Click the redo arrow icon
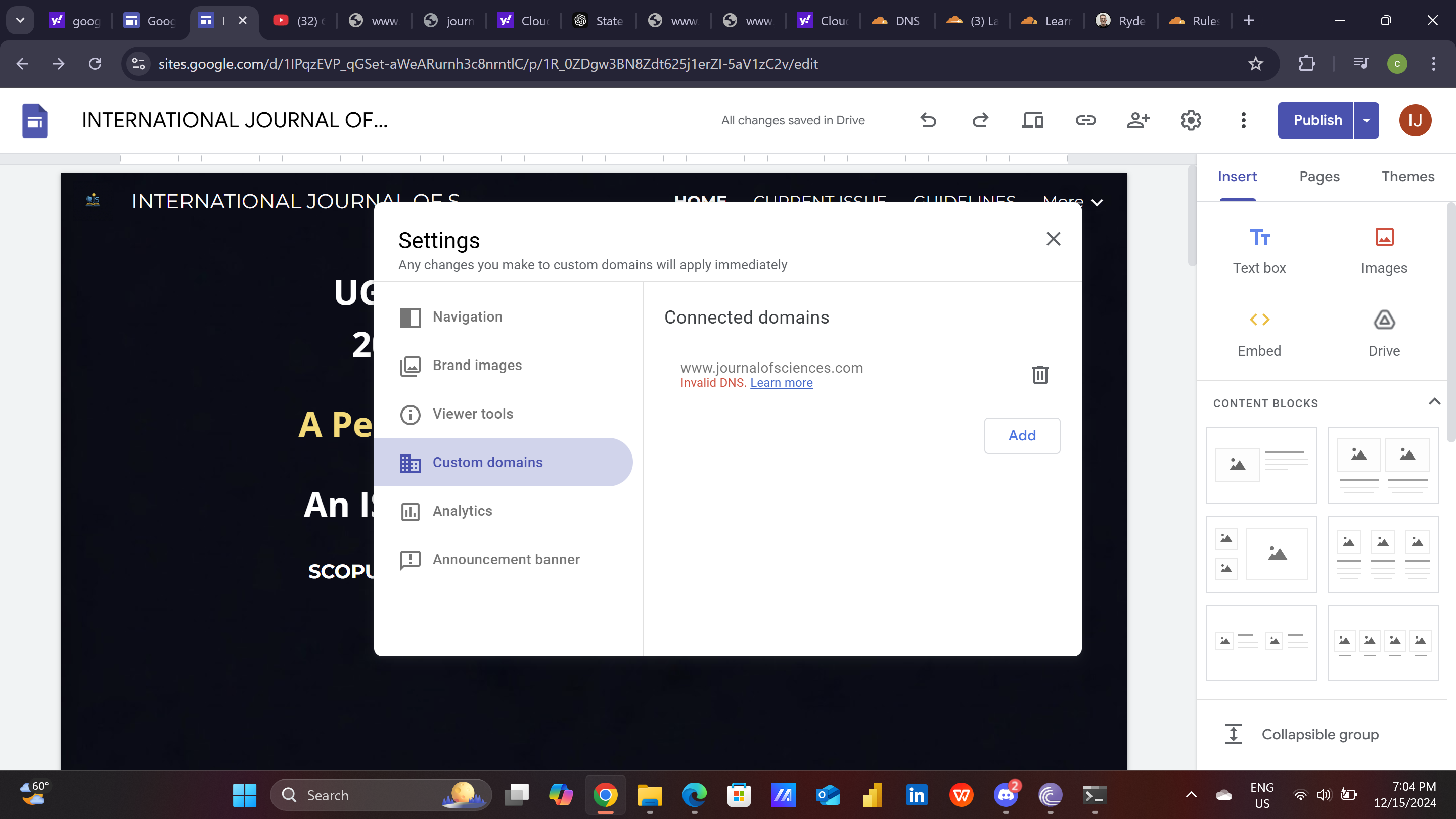The height and width of the screenshot is (819, 1456). click(980, 120)
